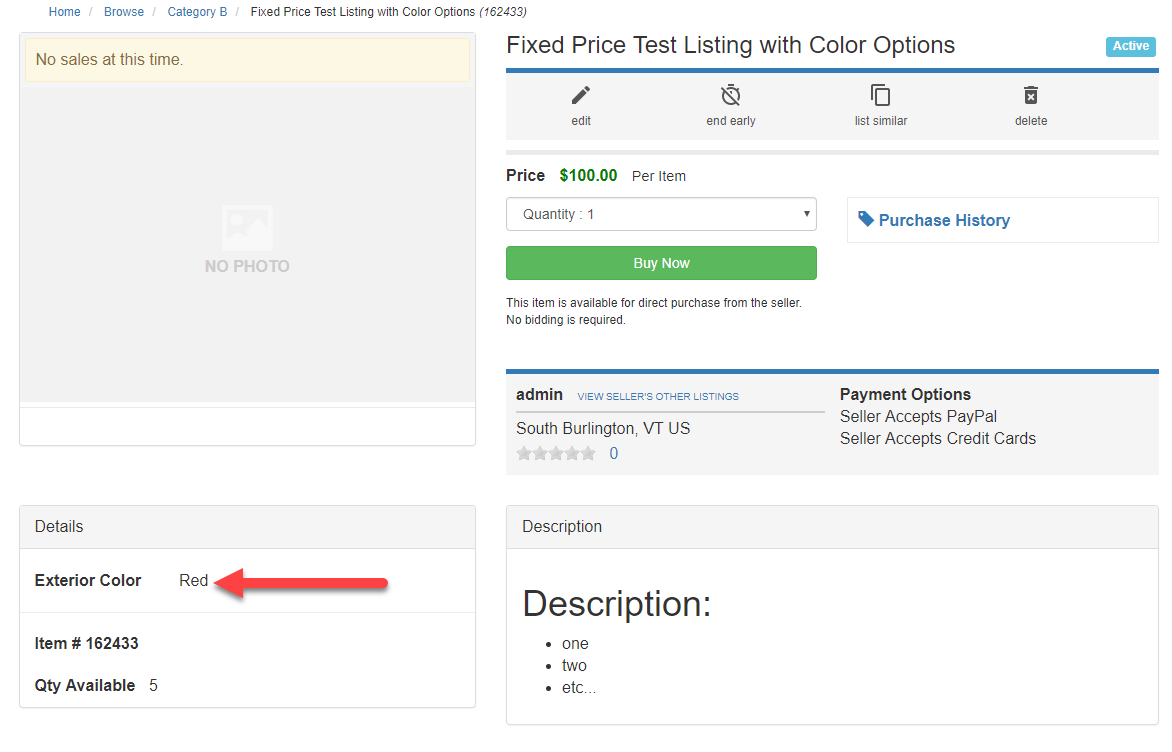The width and height of the screenshot is (1172, 752).
Task: Click the admin seller name
Action: pyautogui.click(x=539, y=395)
